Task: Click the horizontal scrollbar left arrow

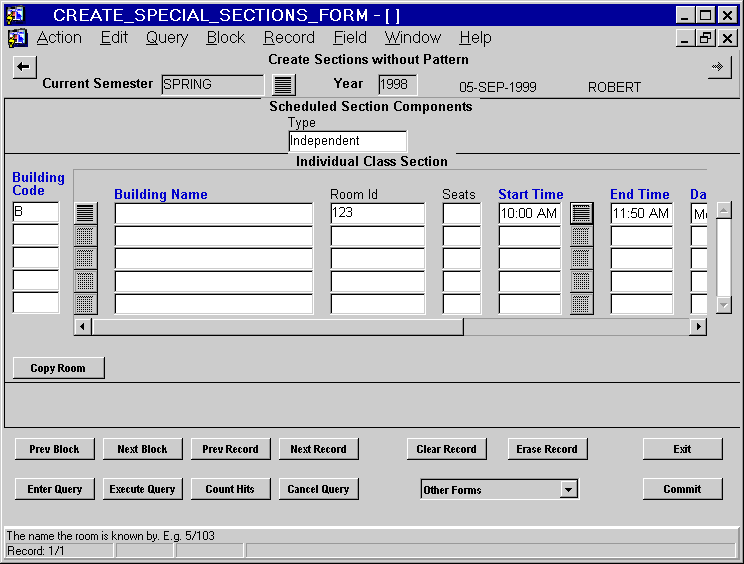Action: pyautogui.click(x=83, y=327)
